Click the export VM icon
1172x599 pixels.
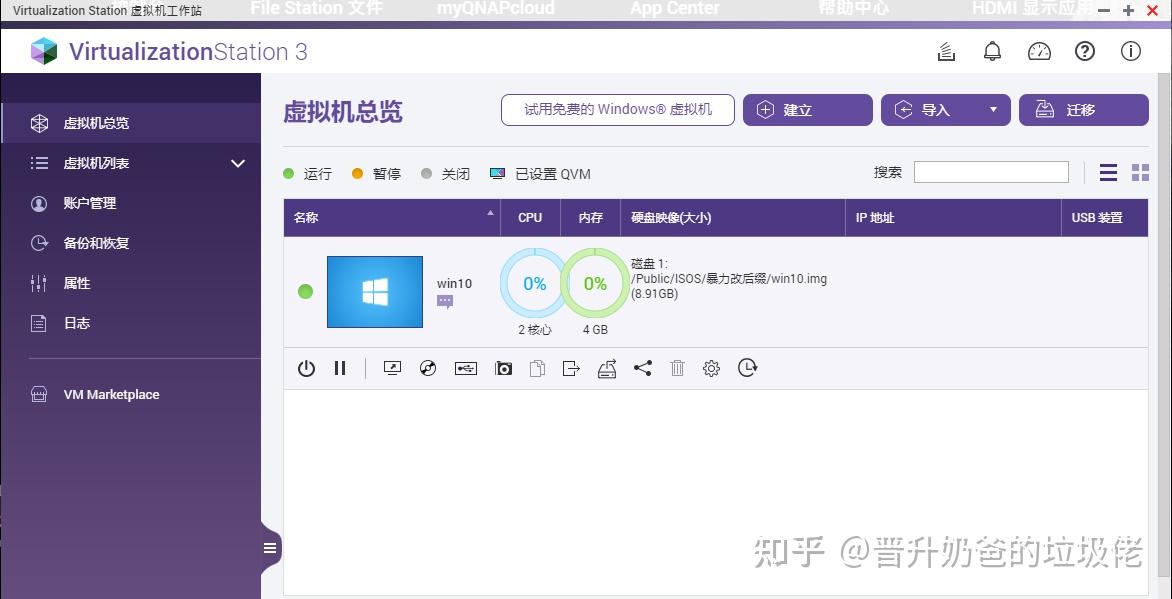[571, 368]
